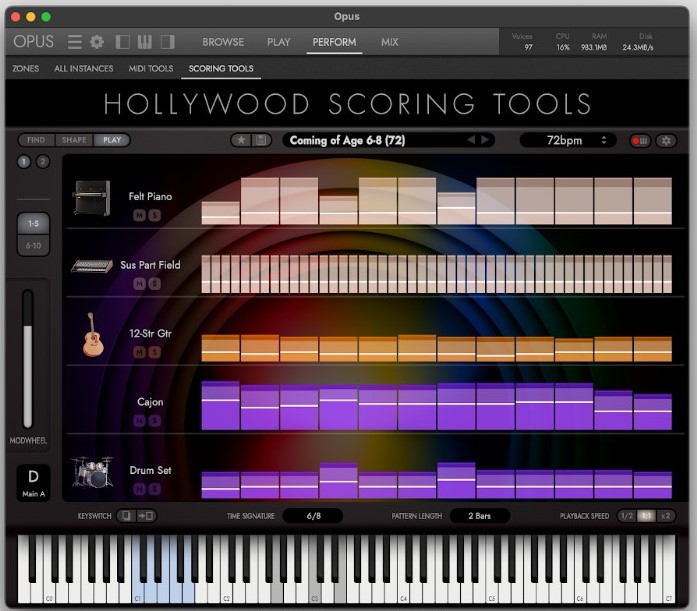Open the 72bpm tempo dropdown
The height and width of the screenshot is (611, 697).
click(568, 140)
